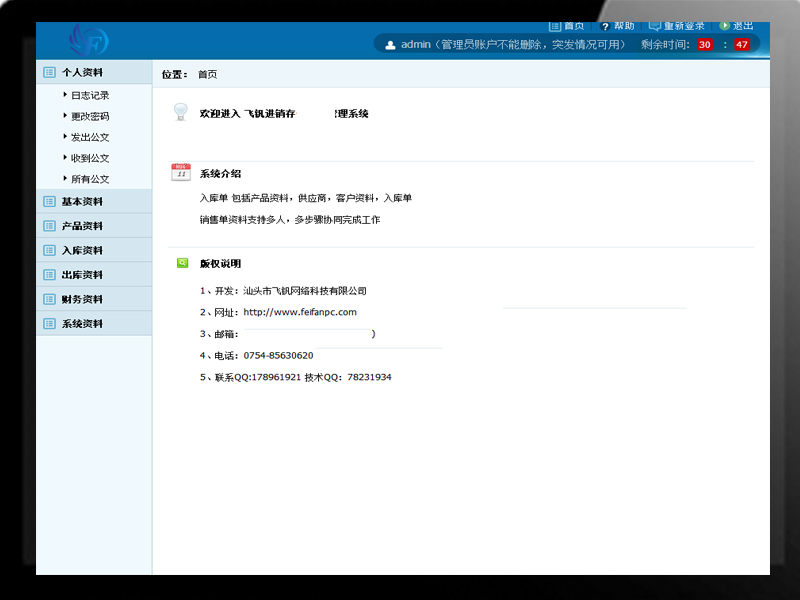The width and height of the screenshot is (800, 600).
Task: Expand the 基本资料 sidebar section
Action: (82, 201)
